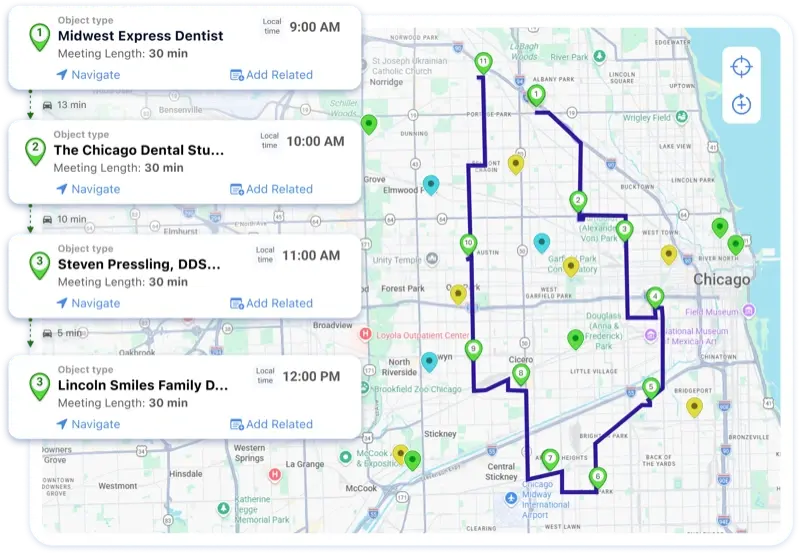Open the Midwest Express Dentist title
Image resolution: width=800 pixels, height=554 pixels.
[140, 36]
